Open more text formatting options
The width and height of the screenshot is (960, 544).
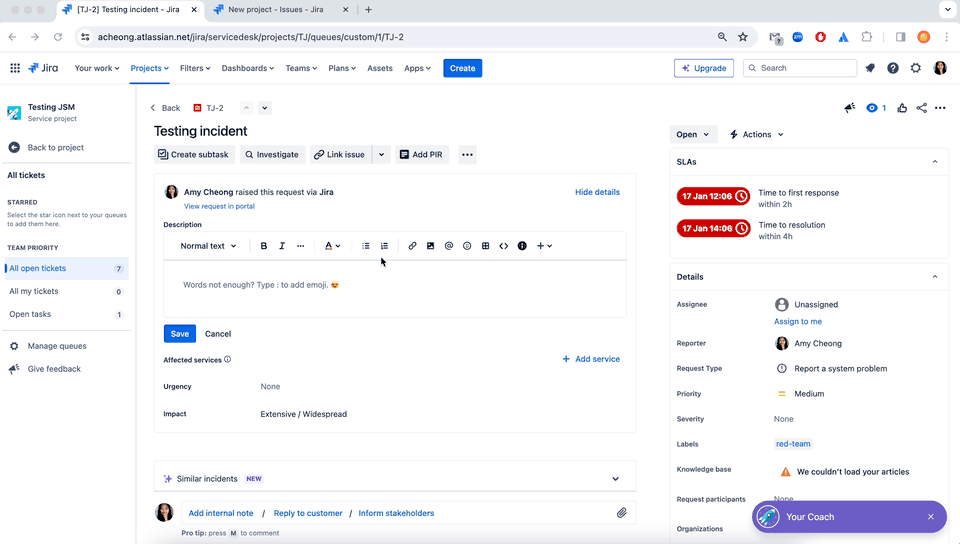(x=301, y=246)
